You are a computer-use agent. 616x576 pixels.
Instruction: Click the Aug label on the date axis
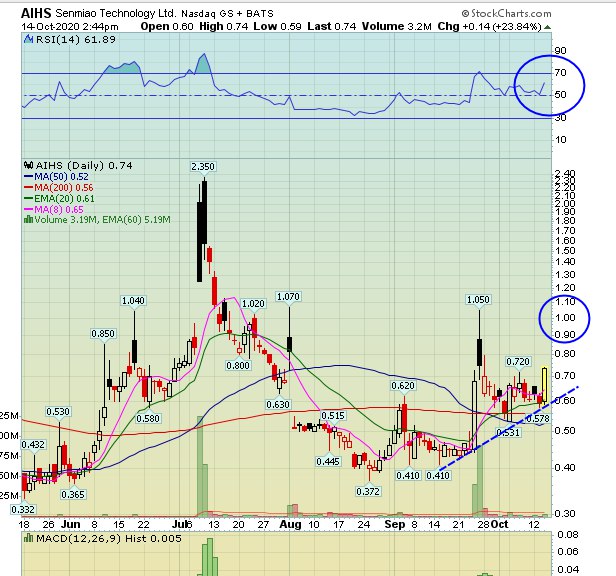coord(290,525)
